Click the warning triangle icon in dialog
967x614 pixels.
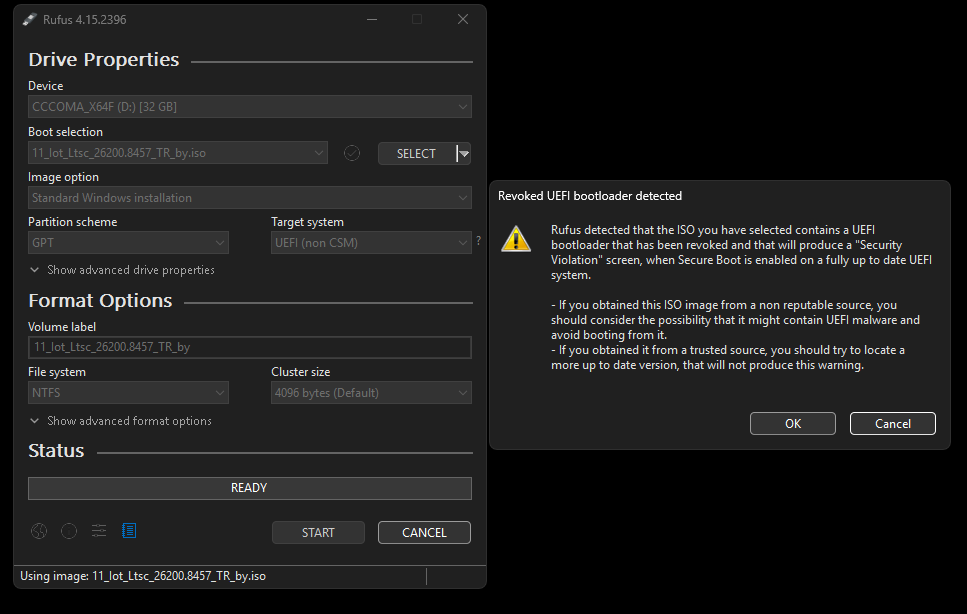pos(516,239)
